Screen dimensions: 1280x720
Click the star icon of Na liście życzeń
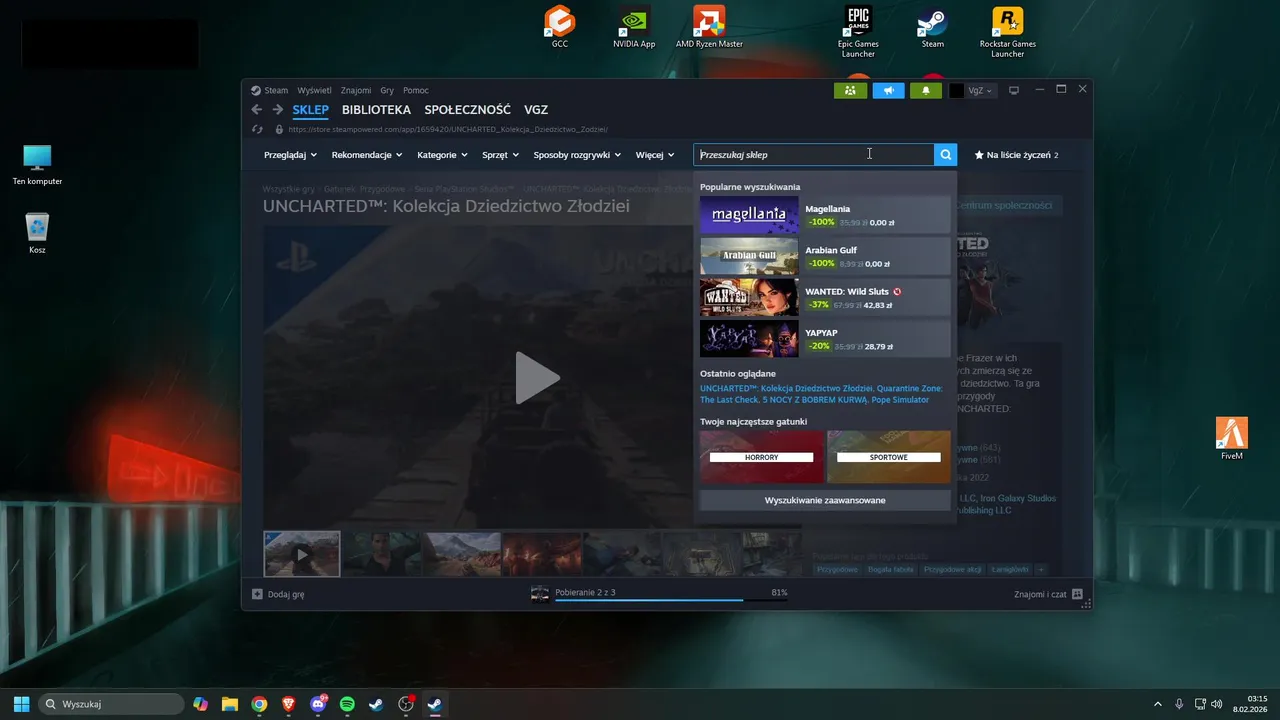pos(979,155)
